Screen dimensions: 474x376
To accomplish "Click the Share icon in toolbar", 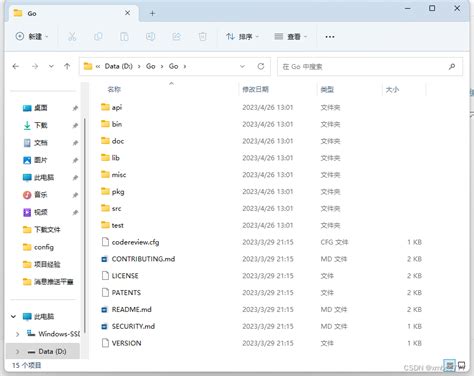I will (x=176, y=36).
